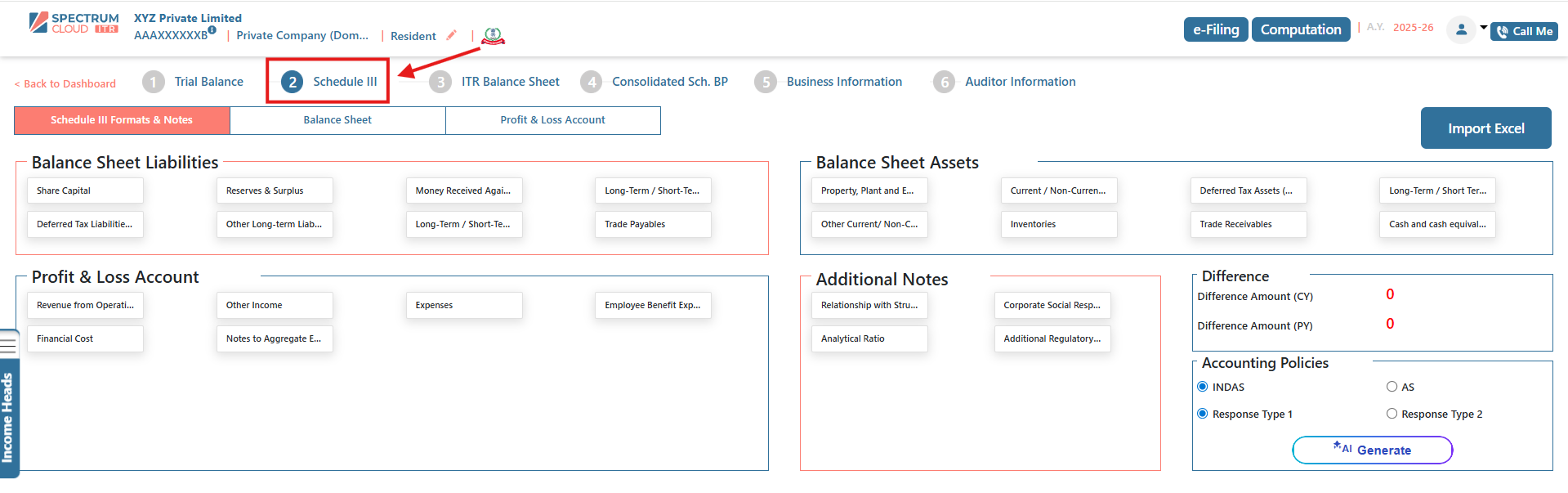Viewport: 1568px width, 493px height.
Task: Open the user profile avatar
Action: (1461, 30)
